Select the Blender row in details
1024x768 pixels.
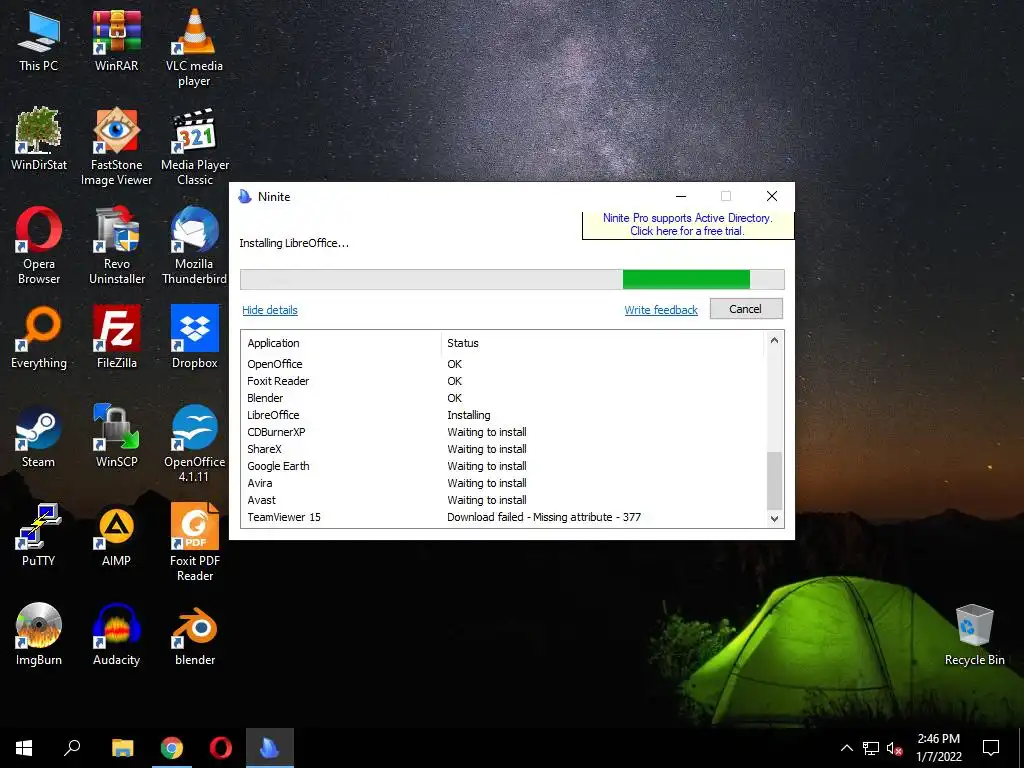[503, 398]
